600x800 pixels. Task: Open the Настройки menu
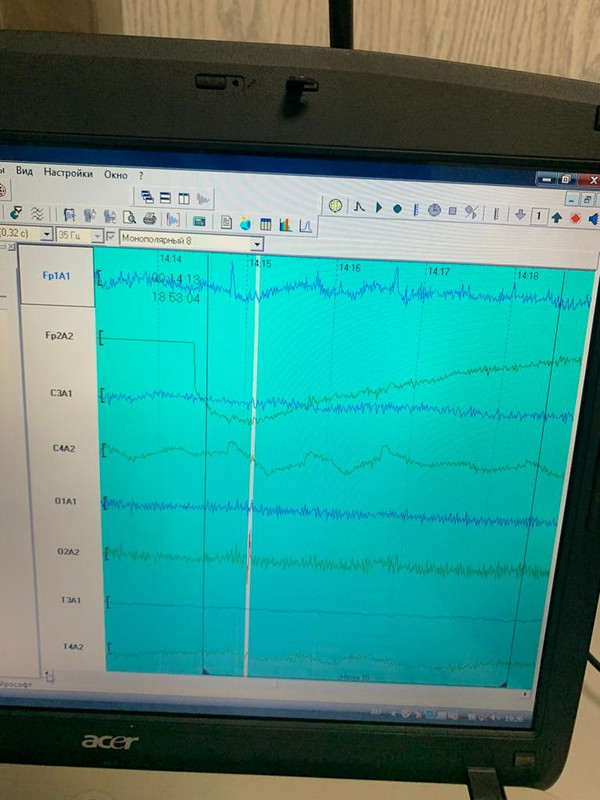tap(68, 173)
